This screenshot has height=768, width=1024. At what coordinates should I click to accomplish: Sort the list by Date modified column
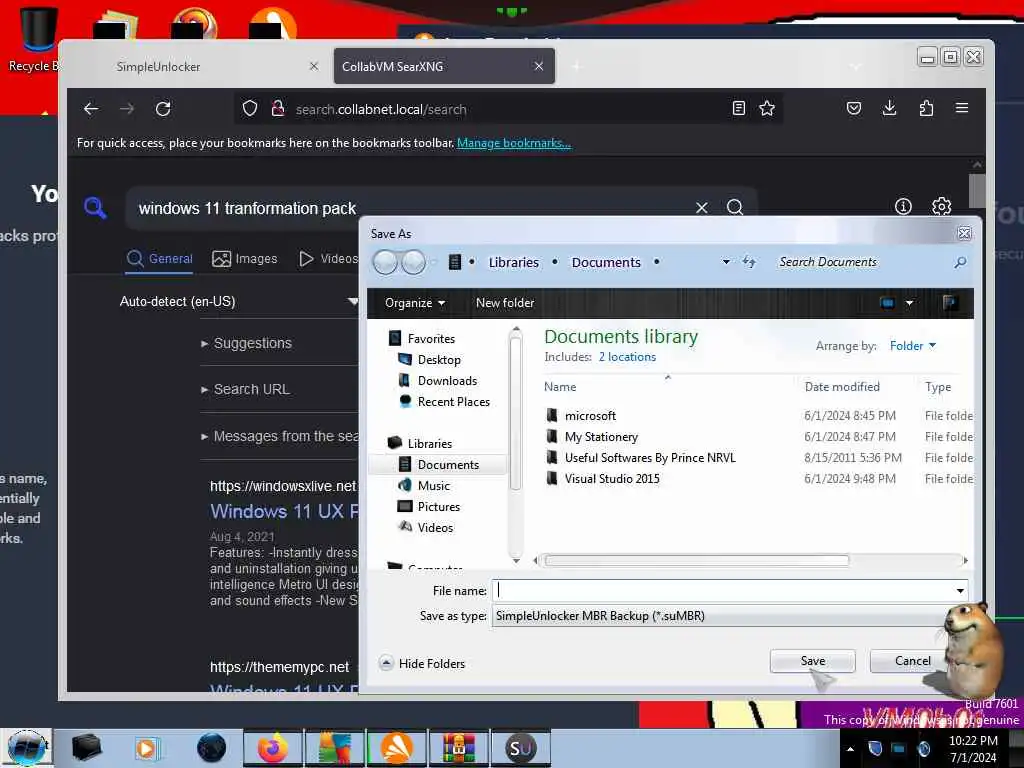[842, 387]
